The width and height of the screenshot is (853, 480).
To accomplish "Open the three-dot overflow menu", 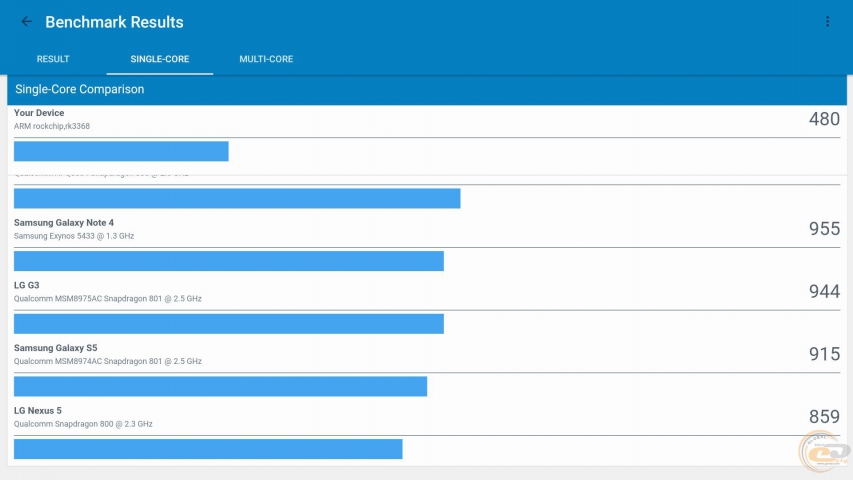I will click(x=827, y=22).
